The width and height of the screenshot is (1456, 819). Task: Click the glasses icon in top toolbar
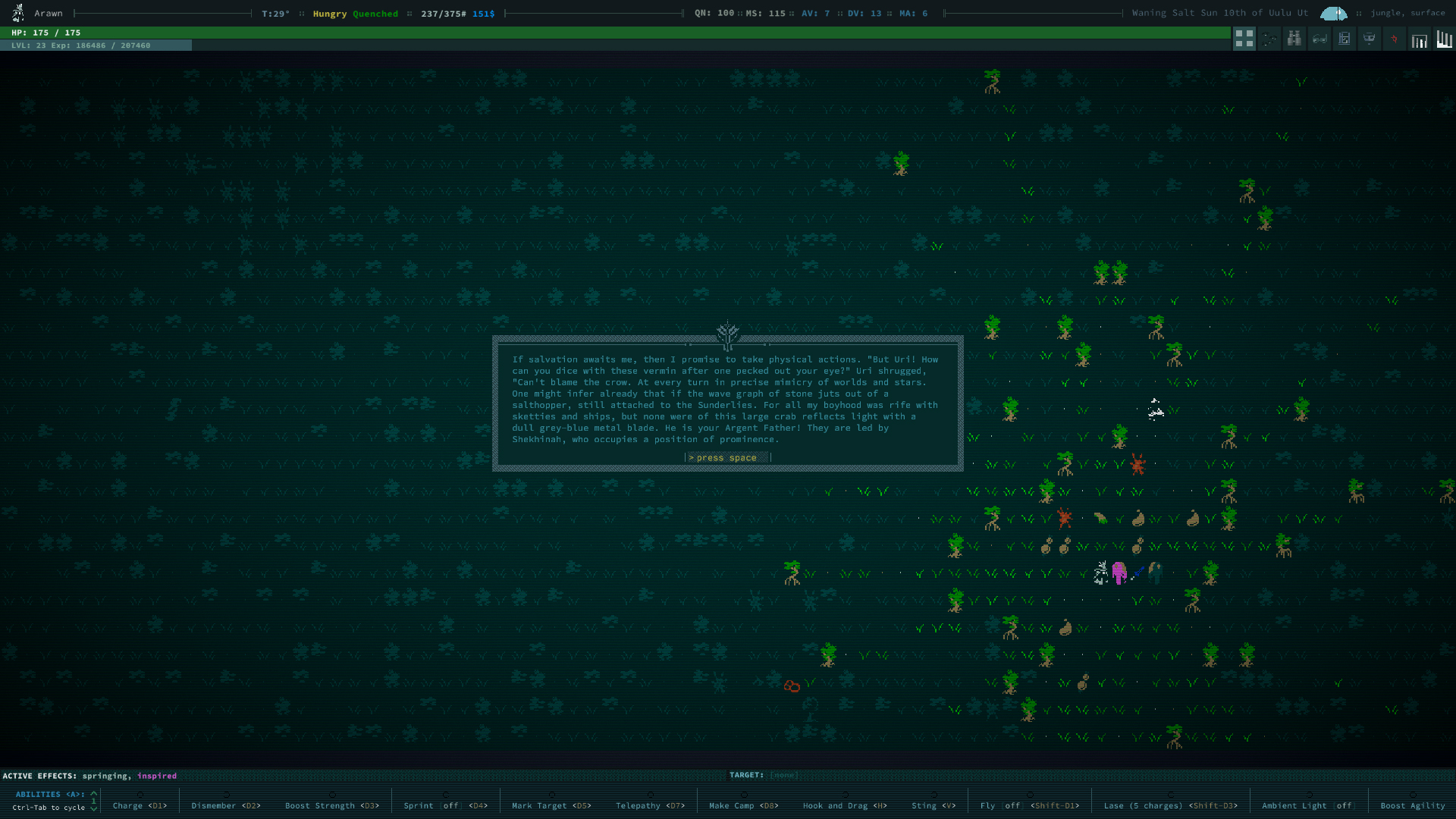[x=1319, y=39]
